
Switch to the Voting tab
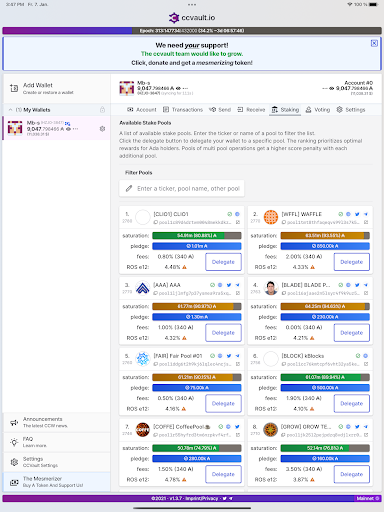point(318,110)
